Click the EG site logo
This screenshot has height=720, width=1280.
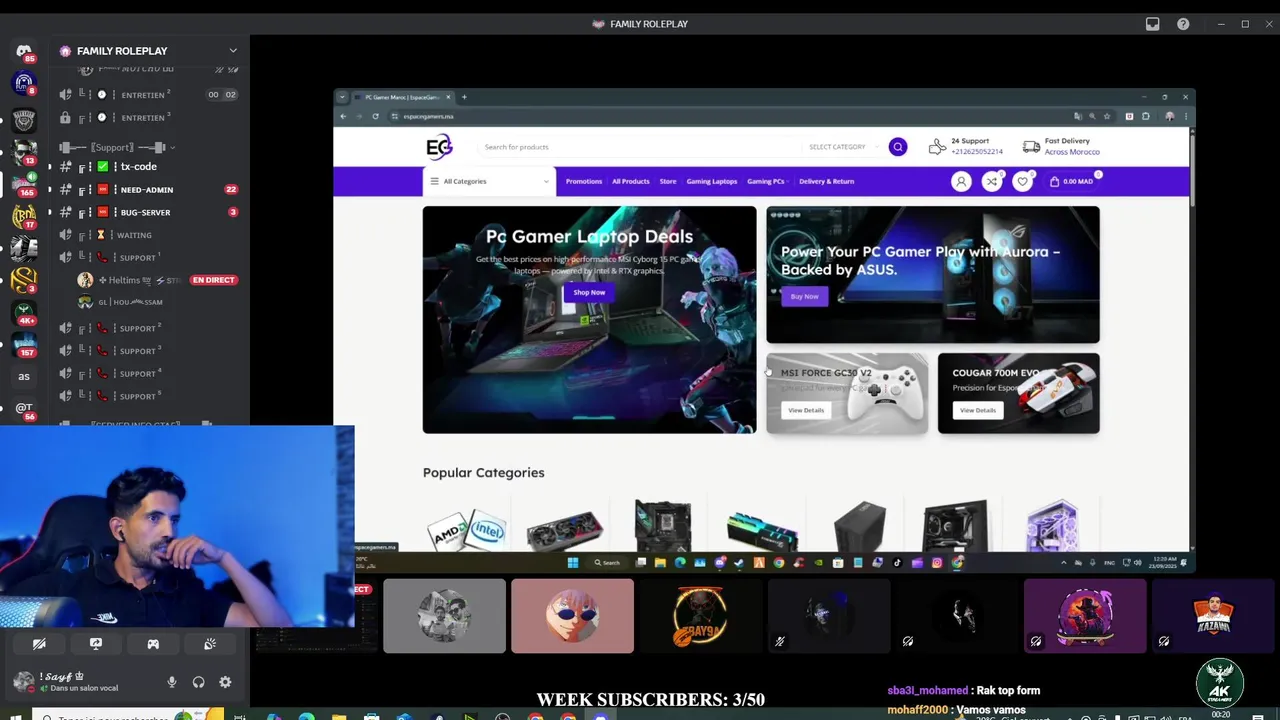pyautogui.click(x=439, y=147)
